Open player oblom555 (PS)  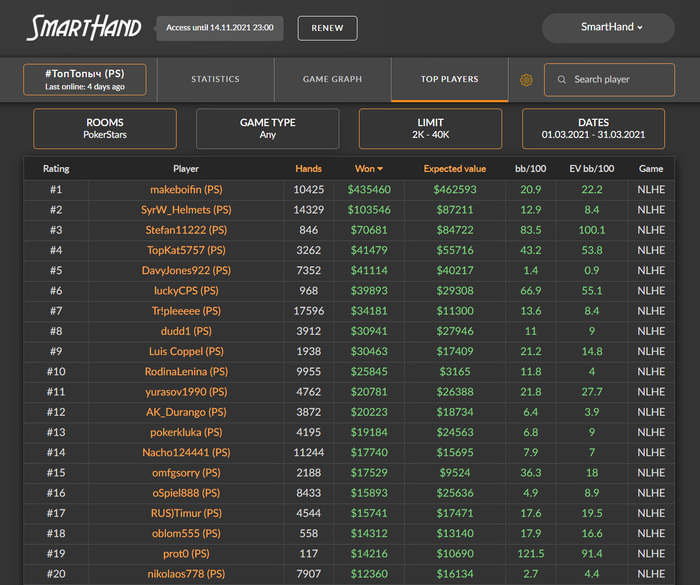(186, 534)
